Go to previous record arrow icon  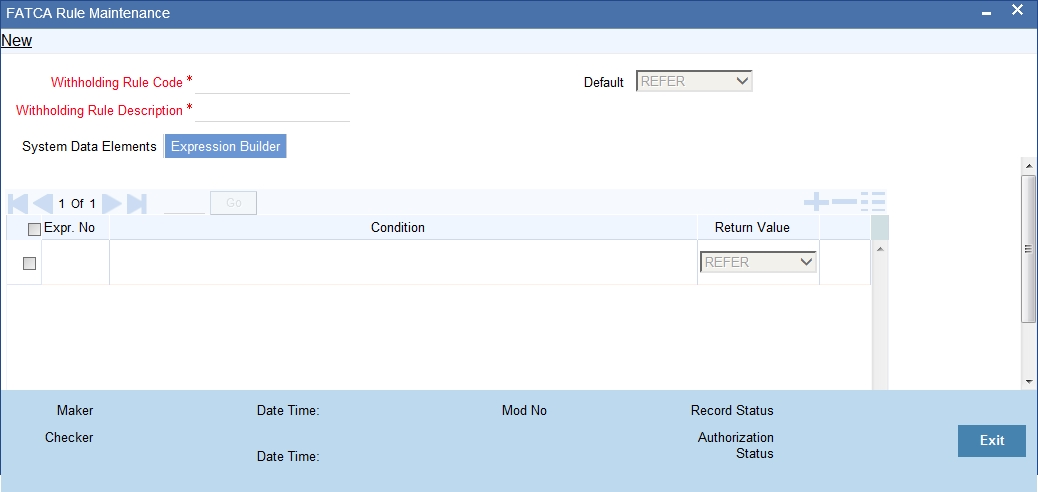pyautogui.click(x=43, y=203)
